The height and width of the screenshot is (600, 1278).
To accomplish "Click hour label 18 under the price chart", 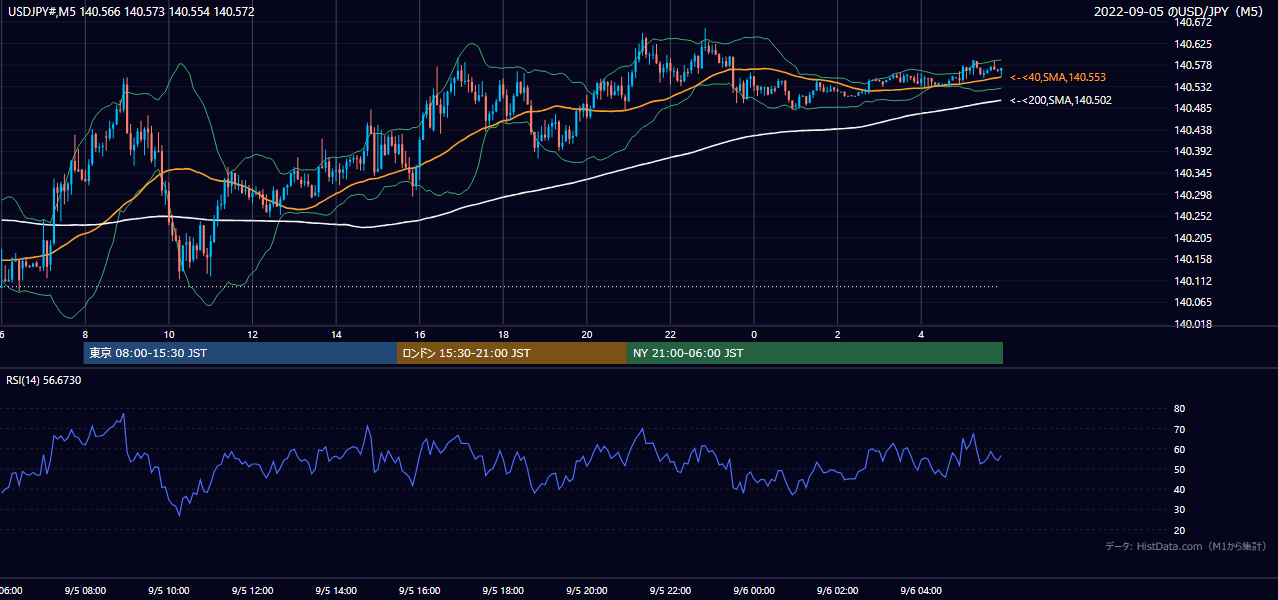I will tap(503, 334).
